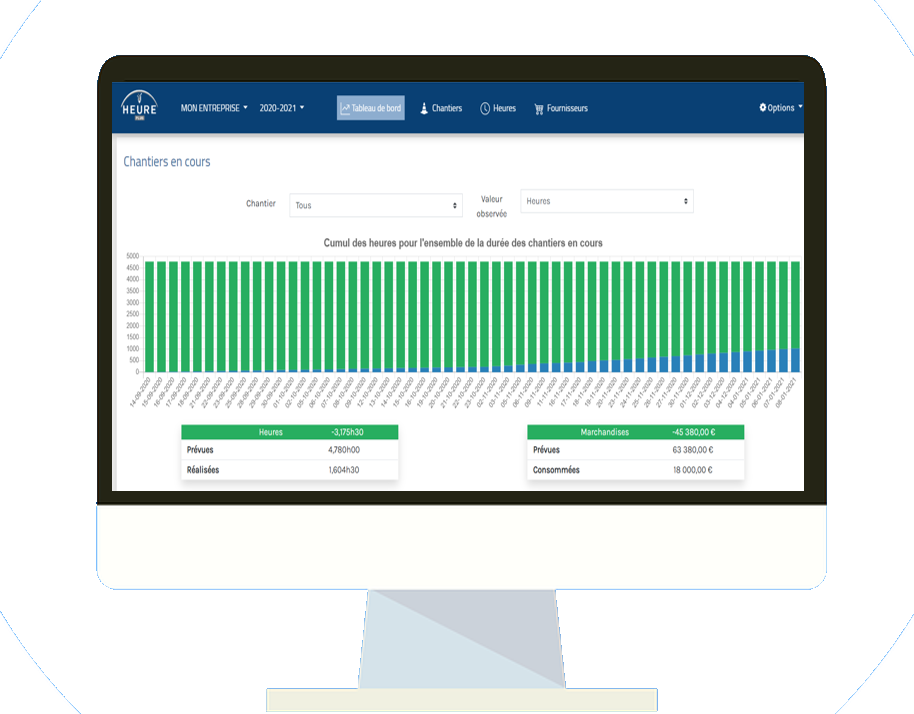Click the -3,175h30 header value
This screenshot has height=714, width=914.
(x=347, y=432)
